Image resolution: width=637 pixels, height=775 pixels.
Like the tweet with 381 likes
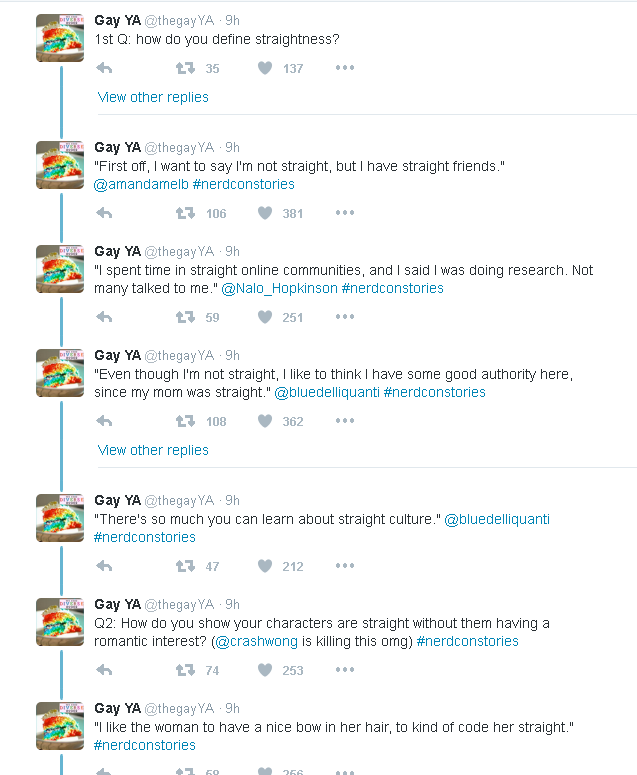point(265,213)
